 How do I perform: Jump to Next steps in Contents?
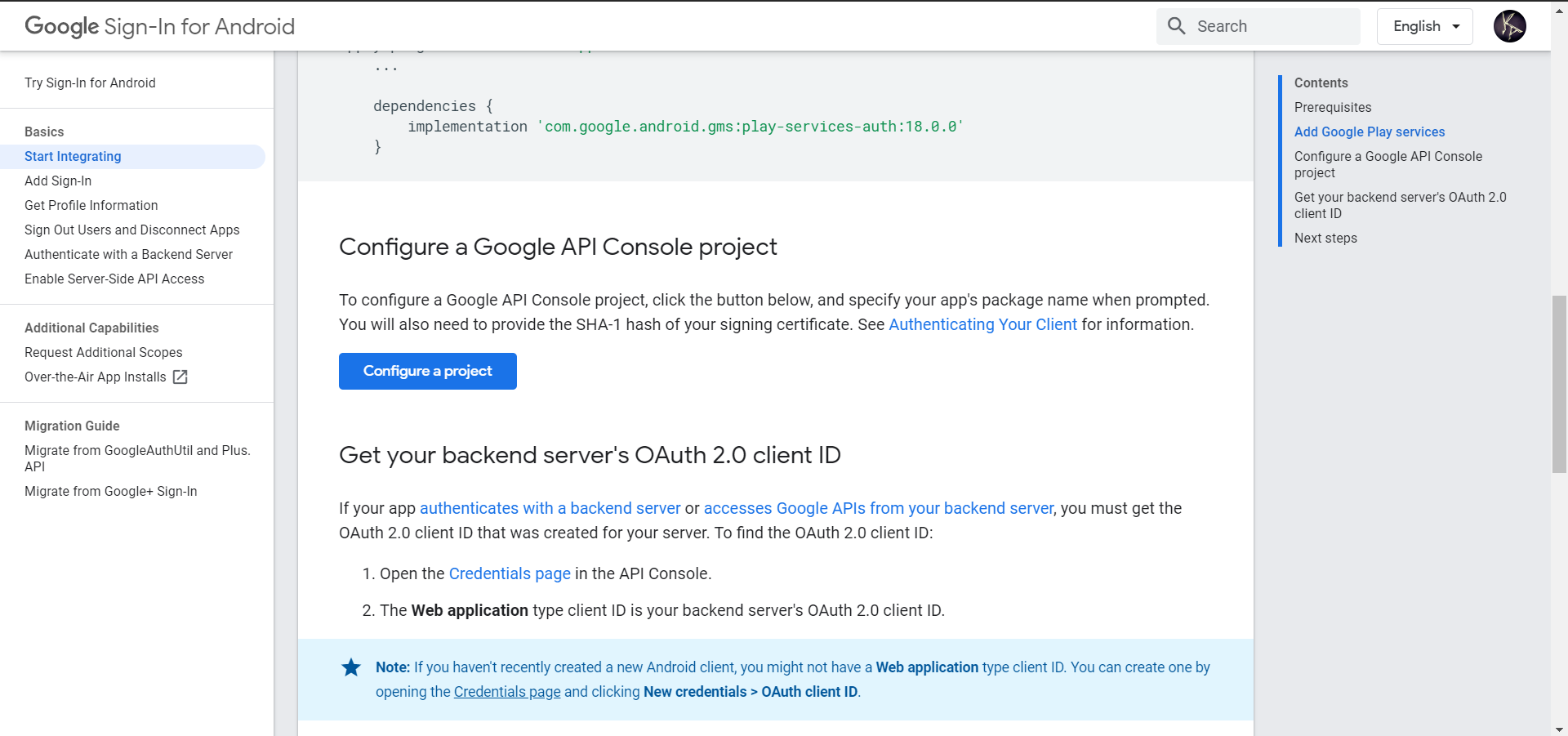[1325, 238]
